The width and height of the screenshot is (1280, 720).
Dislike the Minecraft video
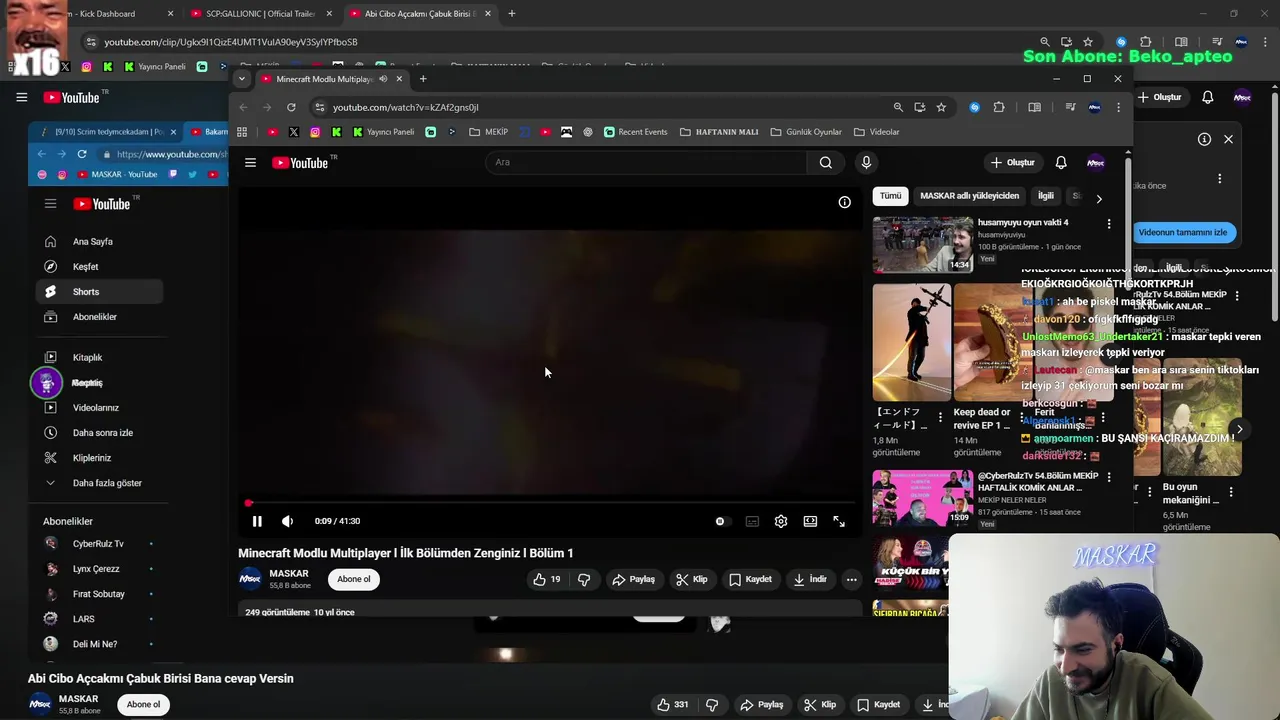click(584, 579)
